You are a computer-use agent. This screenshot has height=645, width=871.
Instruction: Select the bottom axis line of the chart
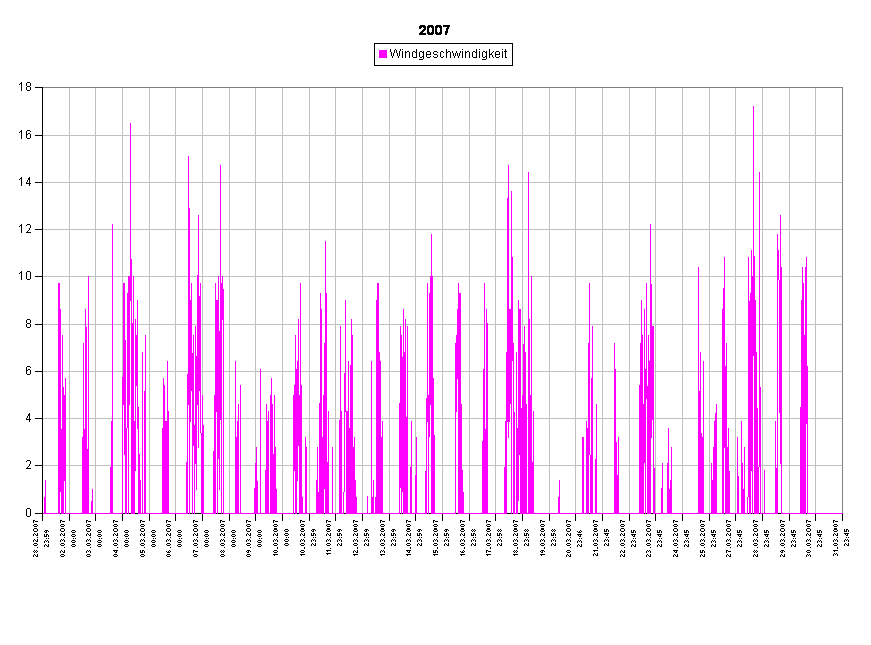point(442,513)
